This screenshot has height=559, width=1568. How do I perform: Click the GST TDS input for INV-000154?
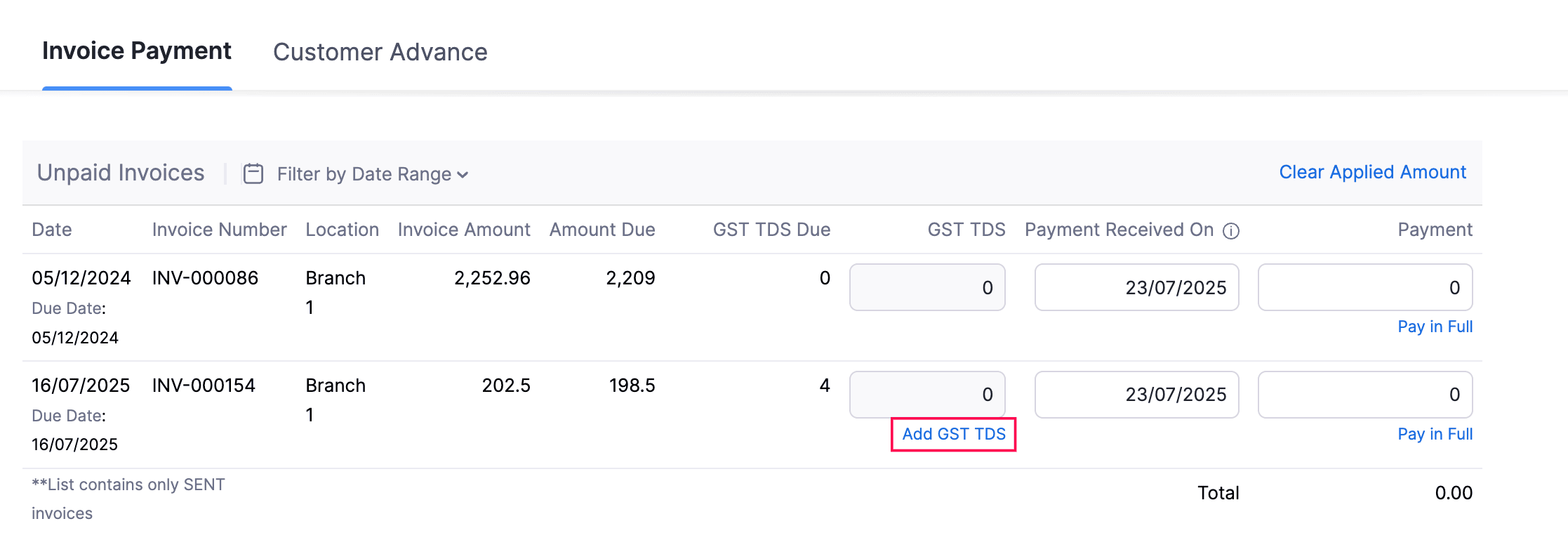point(927,394)
